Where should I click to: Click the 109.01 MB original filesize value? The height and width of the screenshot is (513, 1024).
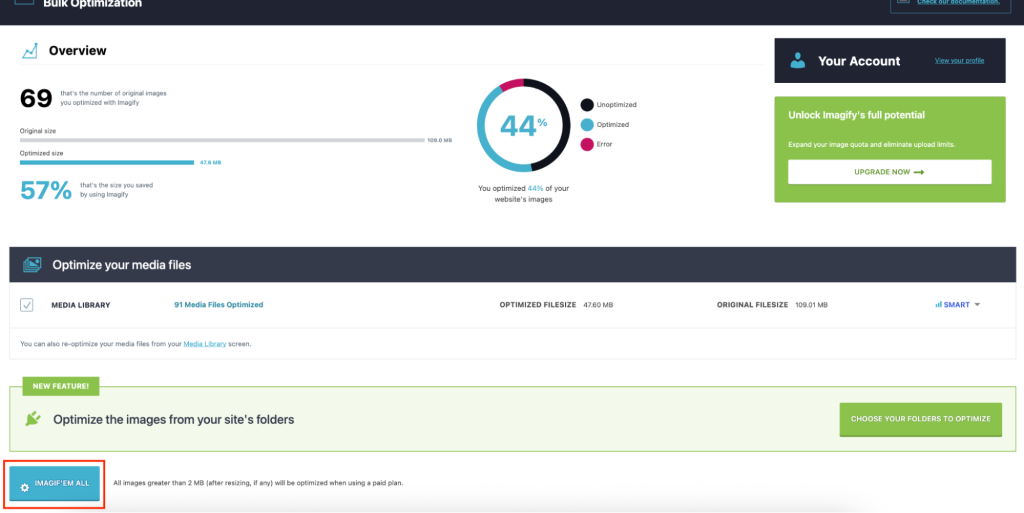point(812,305)
